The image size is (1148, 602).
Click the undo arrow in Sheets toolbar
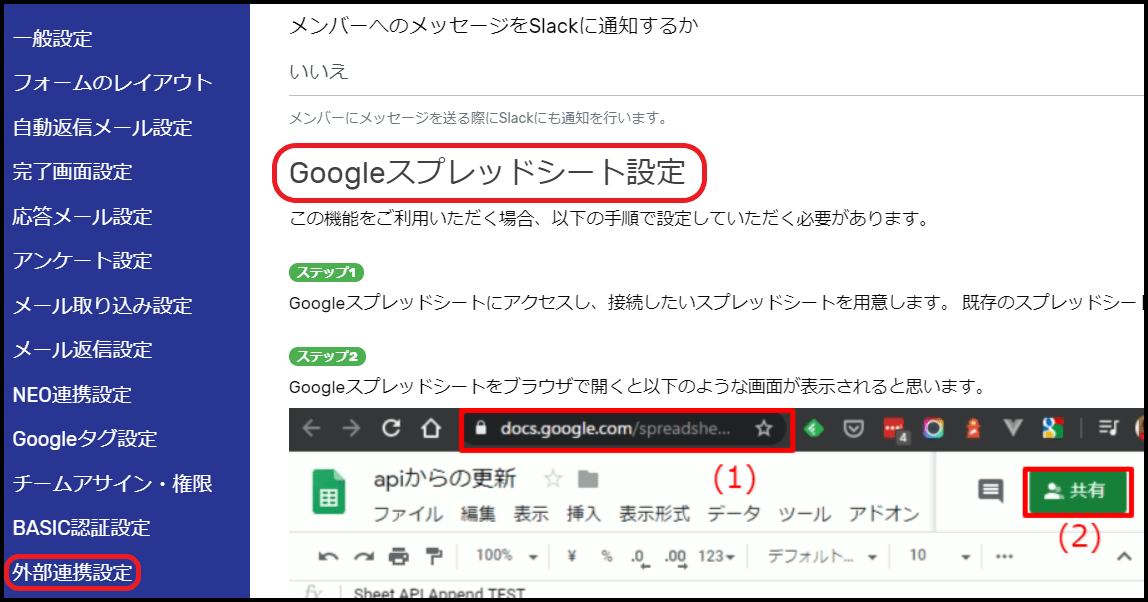coord(328,557)
